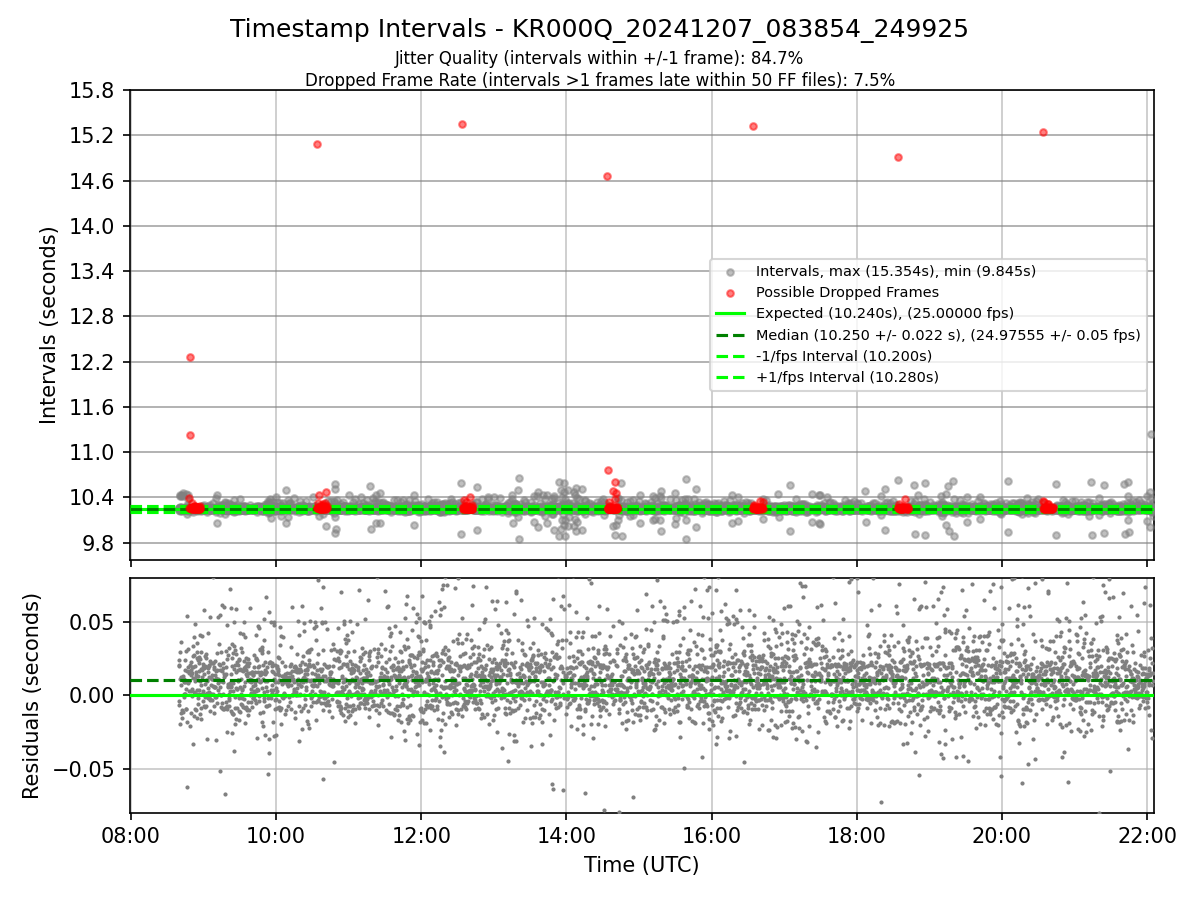Image resolution: width=1200 pixels, height=900 pixels.
Task: Click the red outlier point near 14:35 at 14.65 seconds
Action: 607,176
